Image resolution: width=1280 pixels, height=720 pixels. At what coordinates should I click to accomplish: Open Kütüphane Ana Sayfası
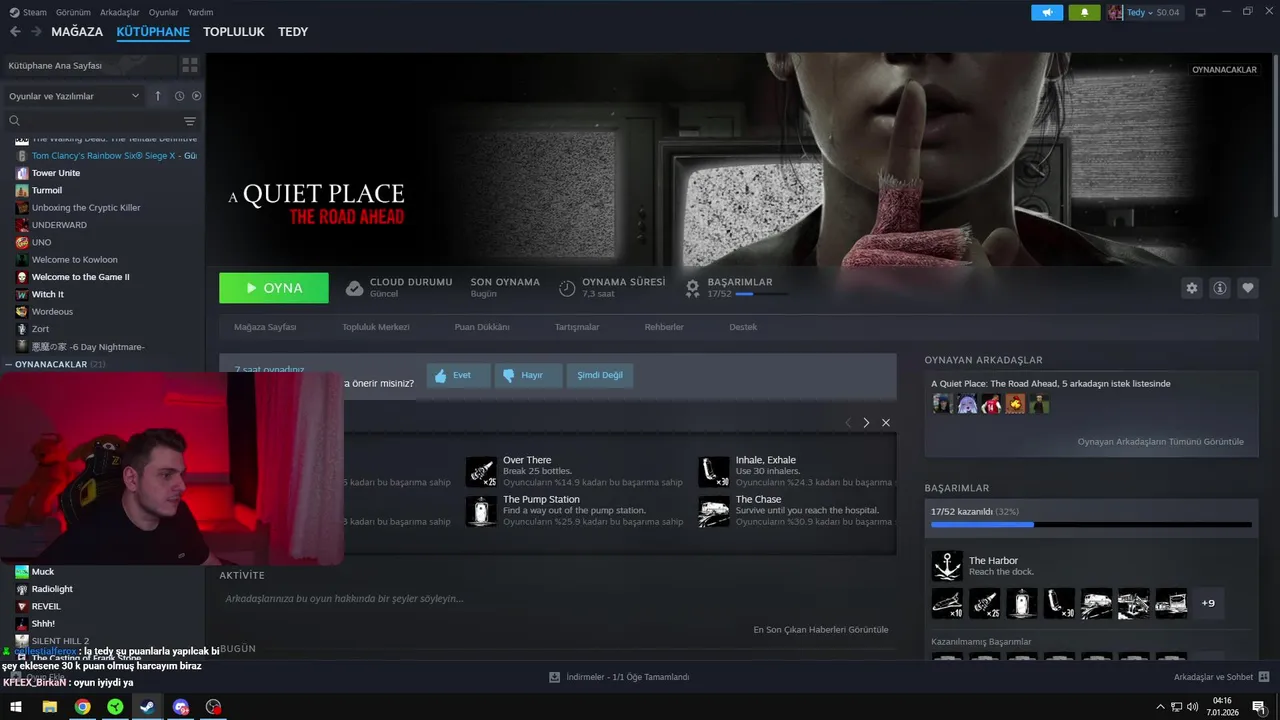tap(88, 65)
